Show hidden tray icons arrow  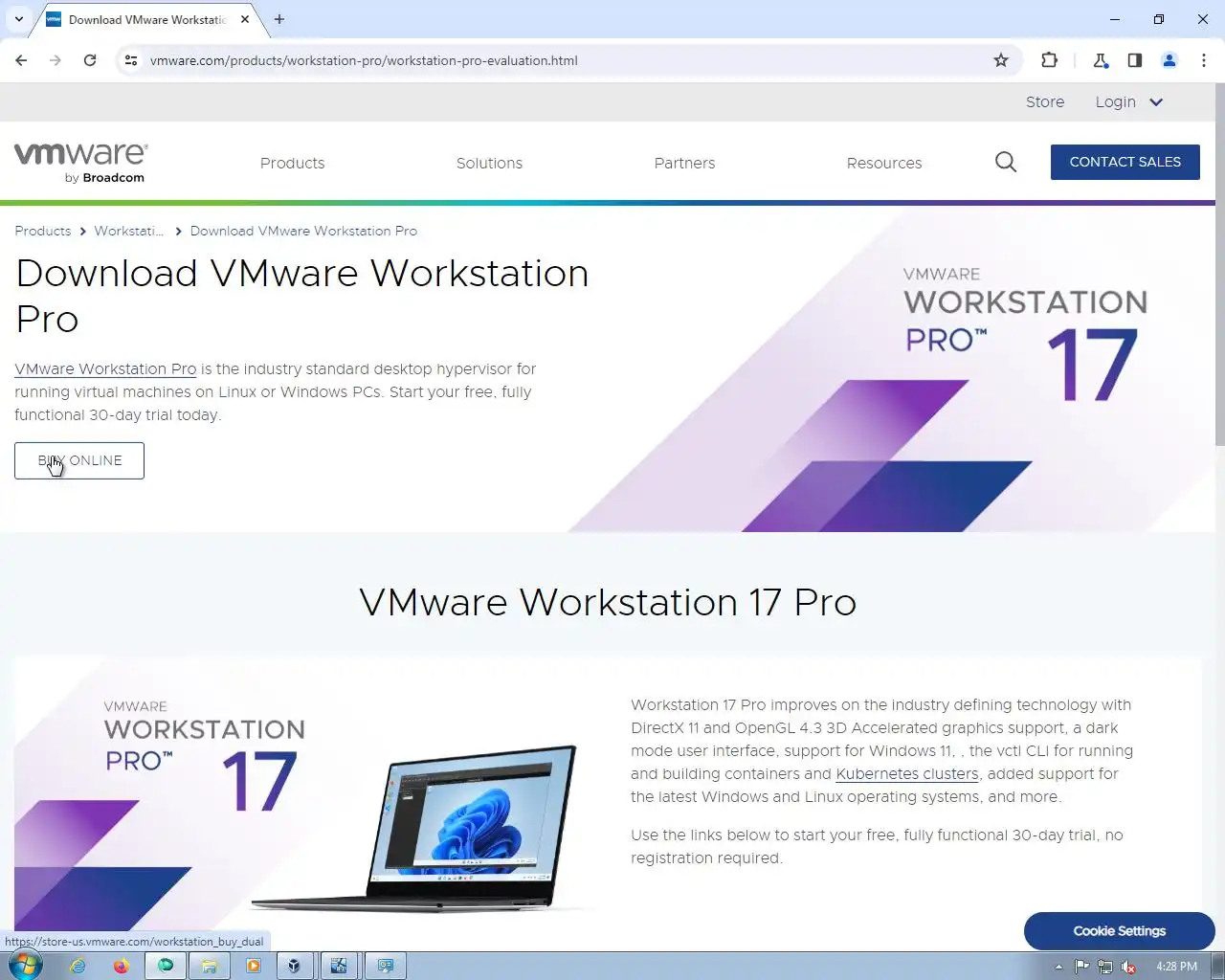pos(1058,967)
